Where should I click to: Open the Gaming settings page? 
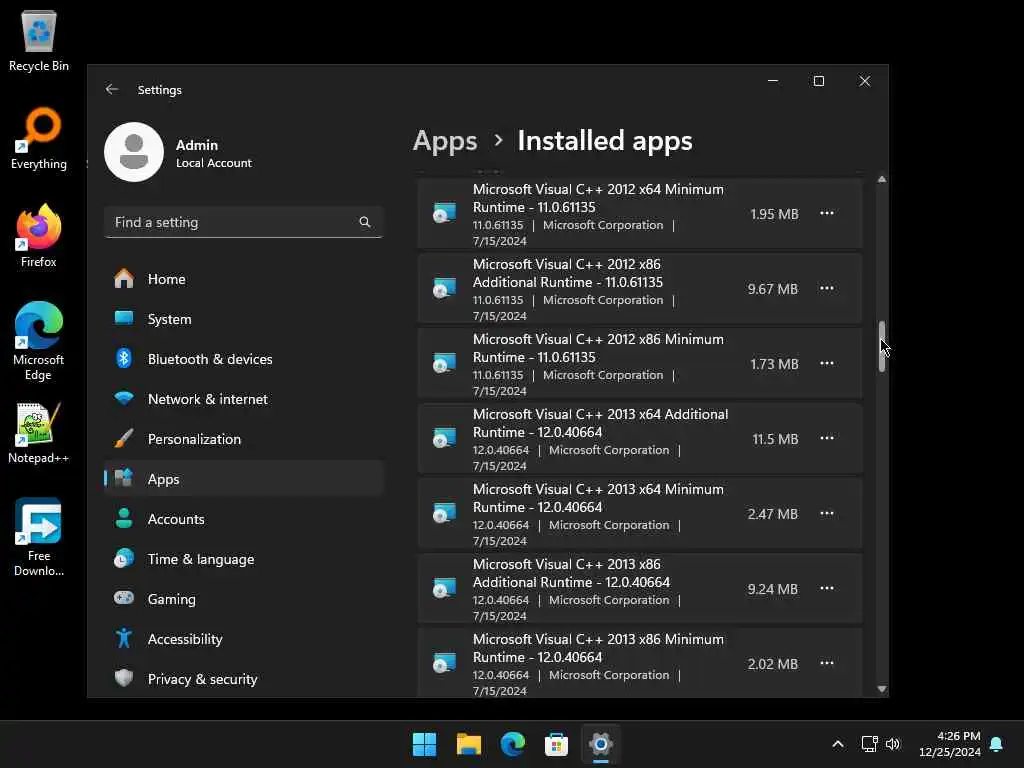tap(243, 599)
